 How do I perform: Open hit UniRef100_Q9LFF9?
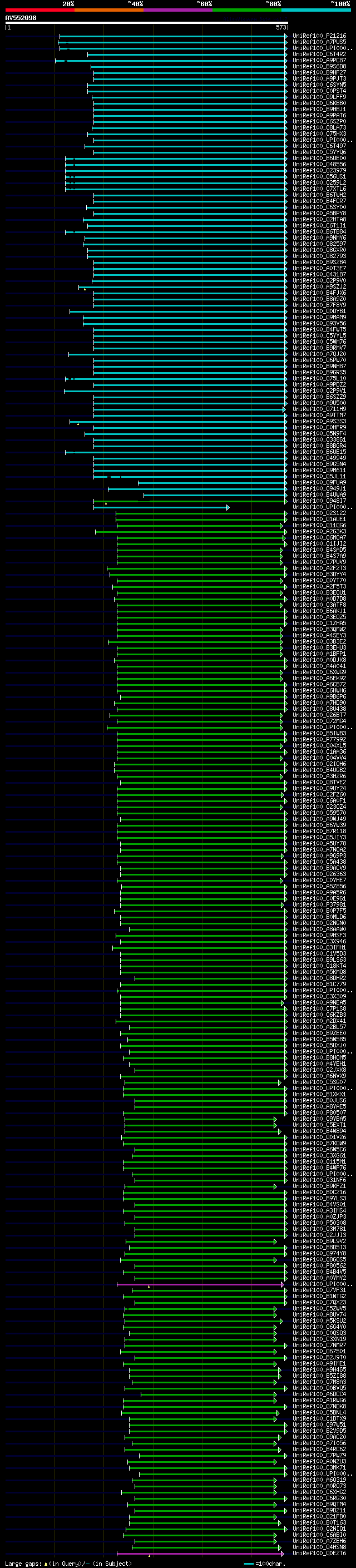319,97
